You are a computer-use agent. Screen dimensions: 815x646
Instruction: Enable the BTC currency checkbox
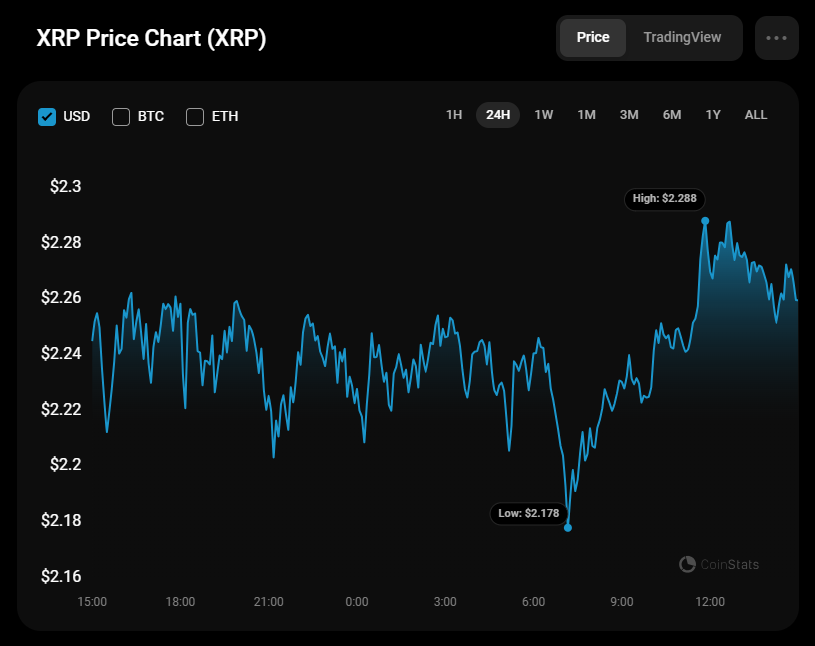click(x=121, y=116)
